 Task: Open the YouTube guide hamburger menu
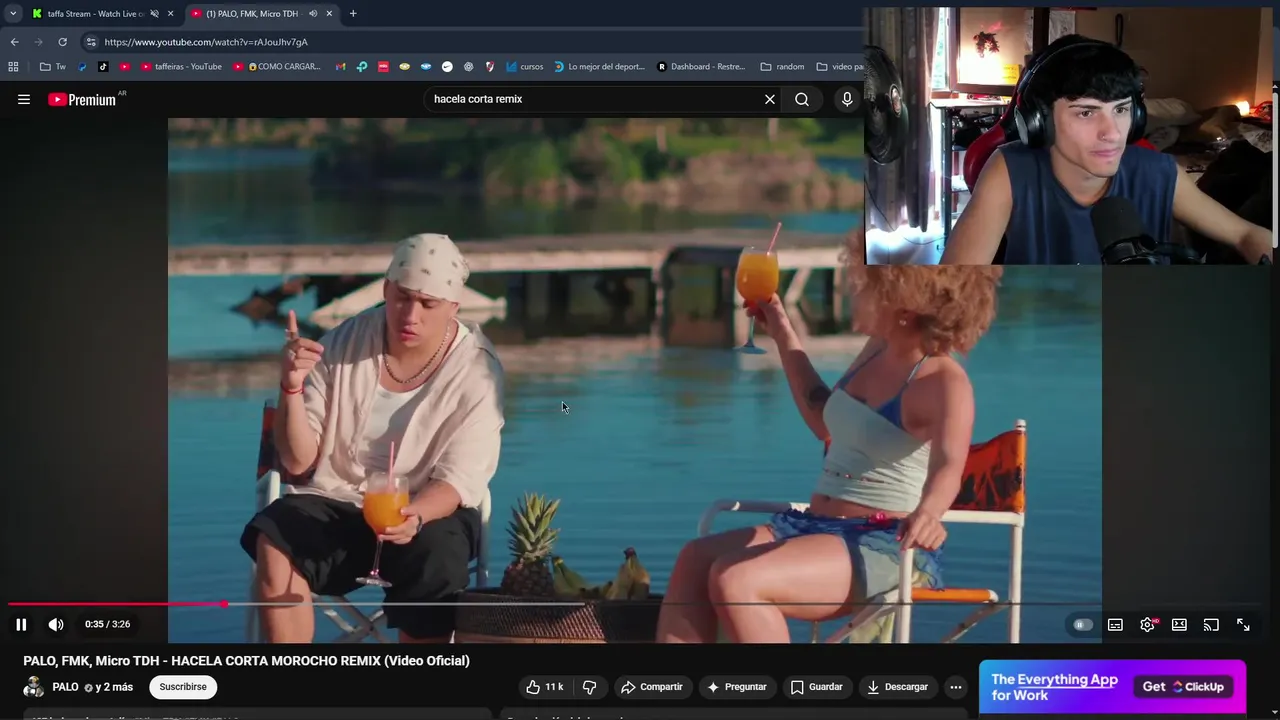click(24, 99)
